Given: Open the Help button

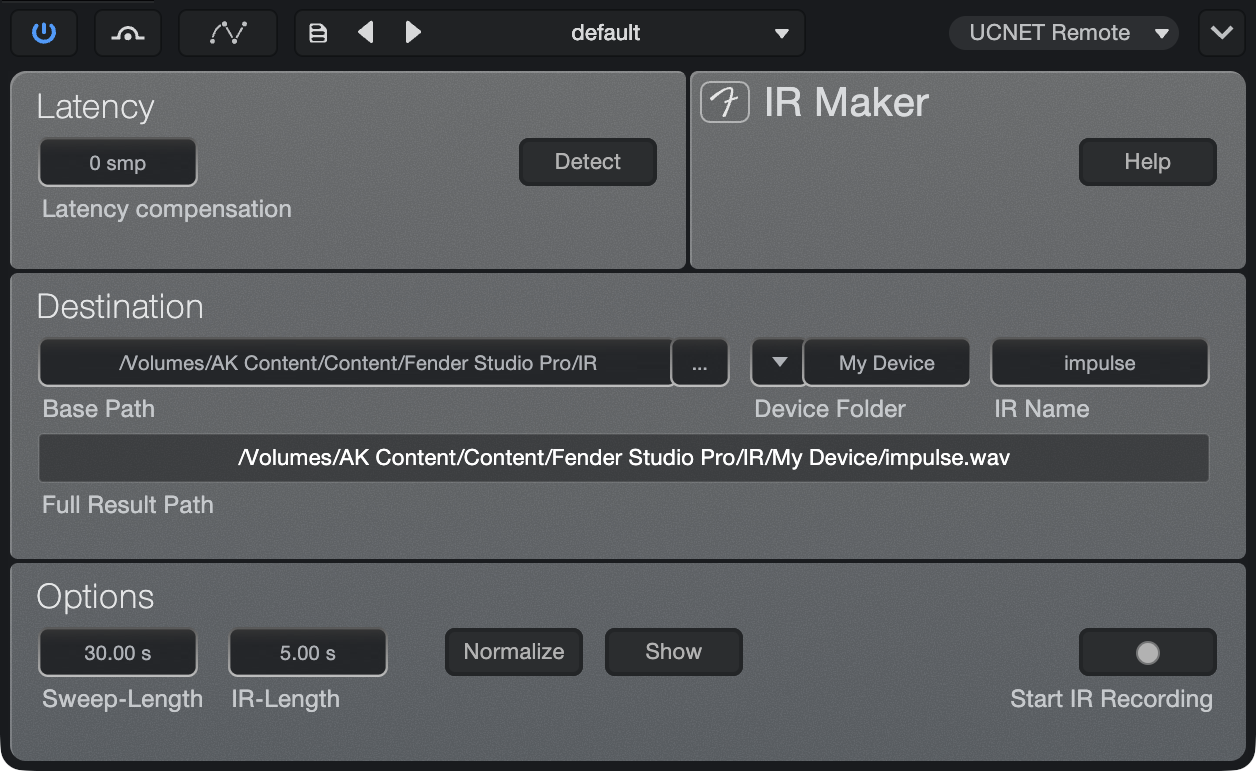Looking at the screenshot, I should (1148, 162).
